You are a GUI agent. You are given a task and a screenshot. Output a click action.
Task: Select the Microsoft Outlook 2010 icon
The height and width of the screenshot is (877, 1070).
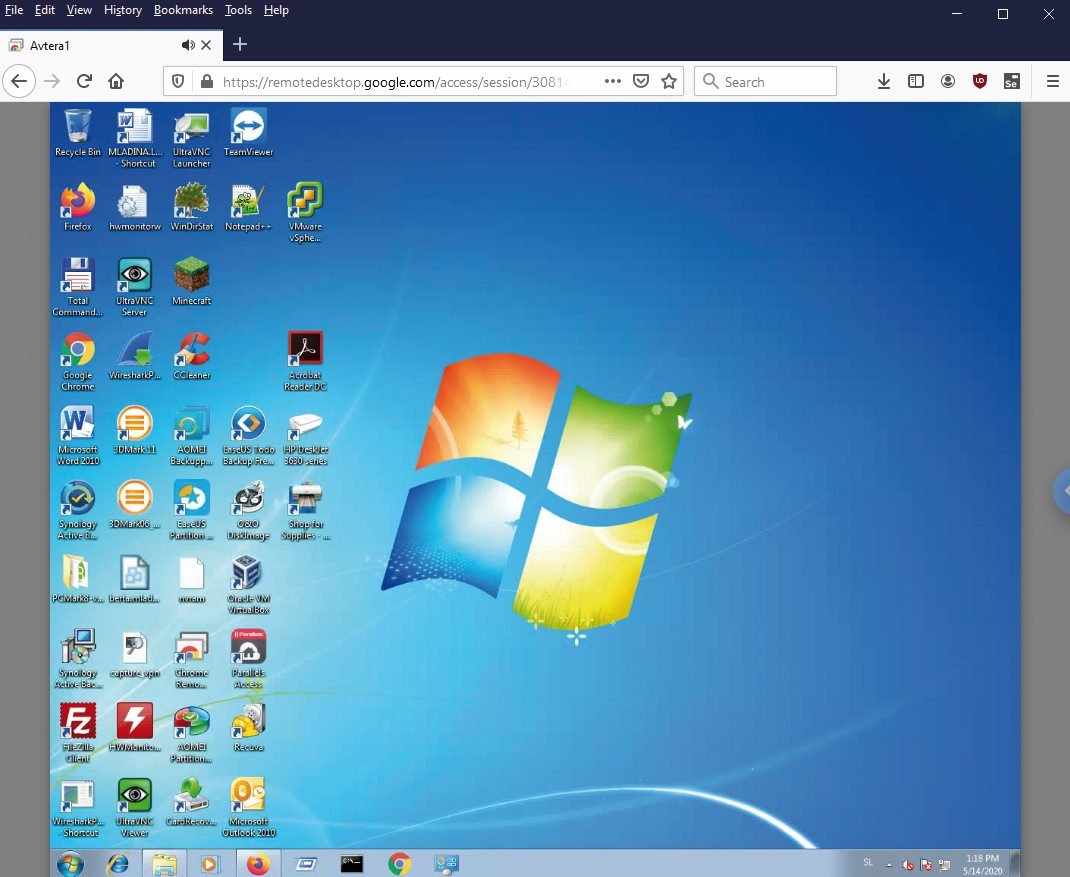click(248, 808)
